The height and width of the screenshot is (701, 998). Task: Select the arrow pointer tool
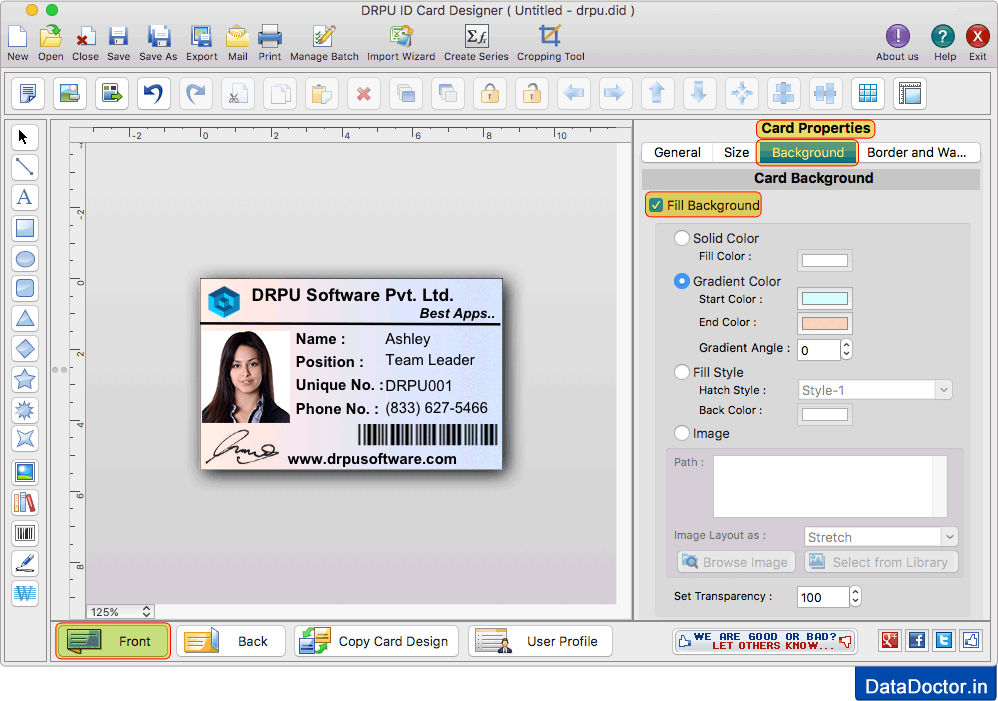click(24, 137)
